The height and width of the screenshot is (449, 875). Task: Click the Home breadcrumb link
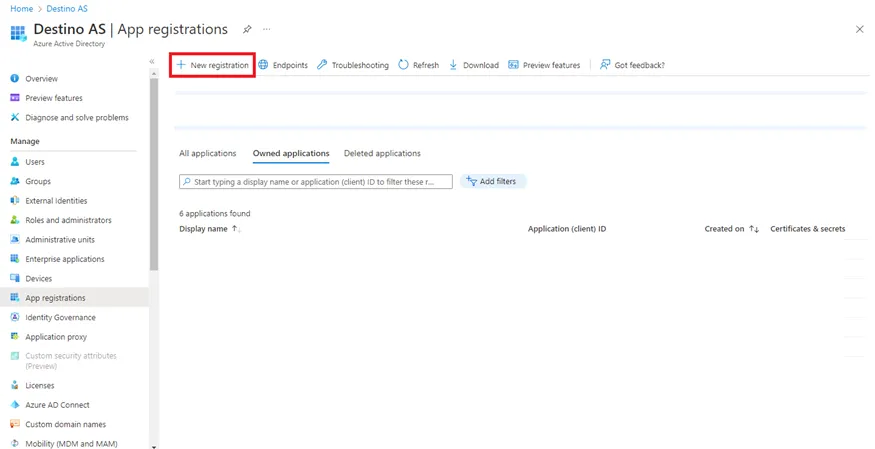21,9
